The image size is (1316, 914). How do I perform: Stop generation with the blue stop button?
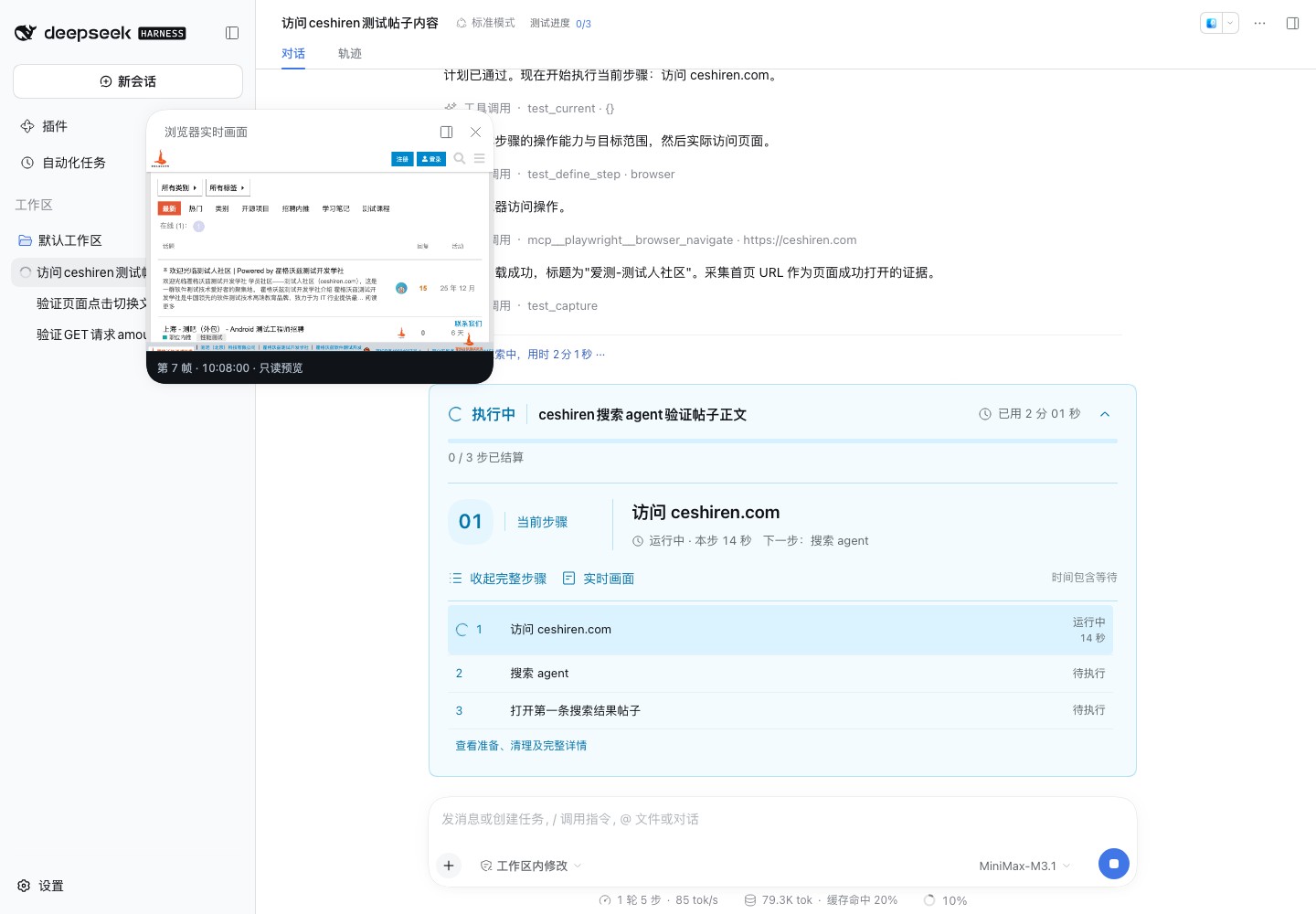pos(1113,864)
